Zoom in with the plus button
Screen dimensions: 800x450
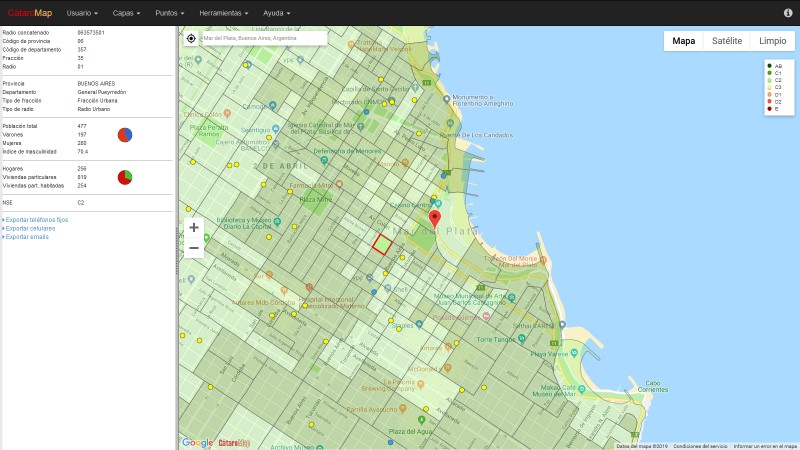click(x=194, y=228)
